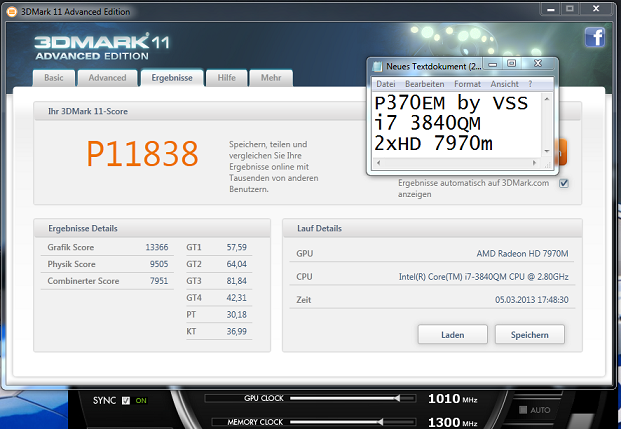Viewport: 621px width, 429px height.
Task: Click the Combinerter Score value 7951
Action: click(x=159, y=281)
